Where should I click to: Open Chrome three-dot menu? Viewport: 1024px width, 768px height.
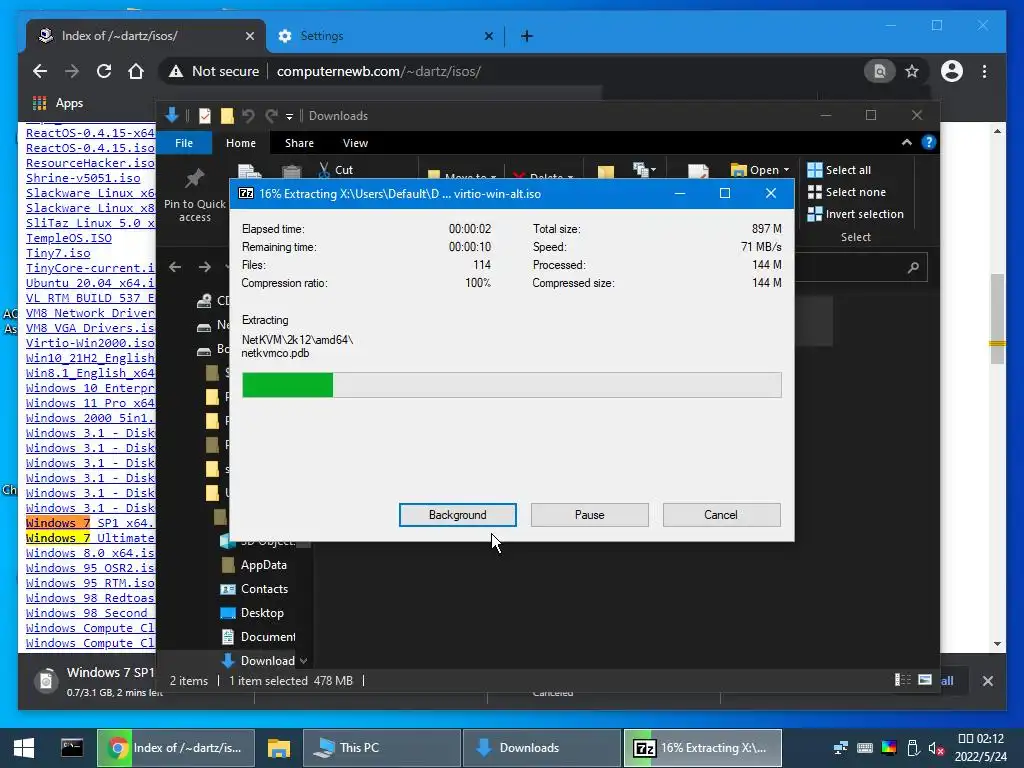(x=984, y=71)
